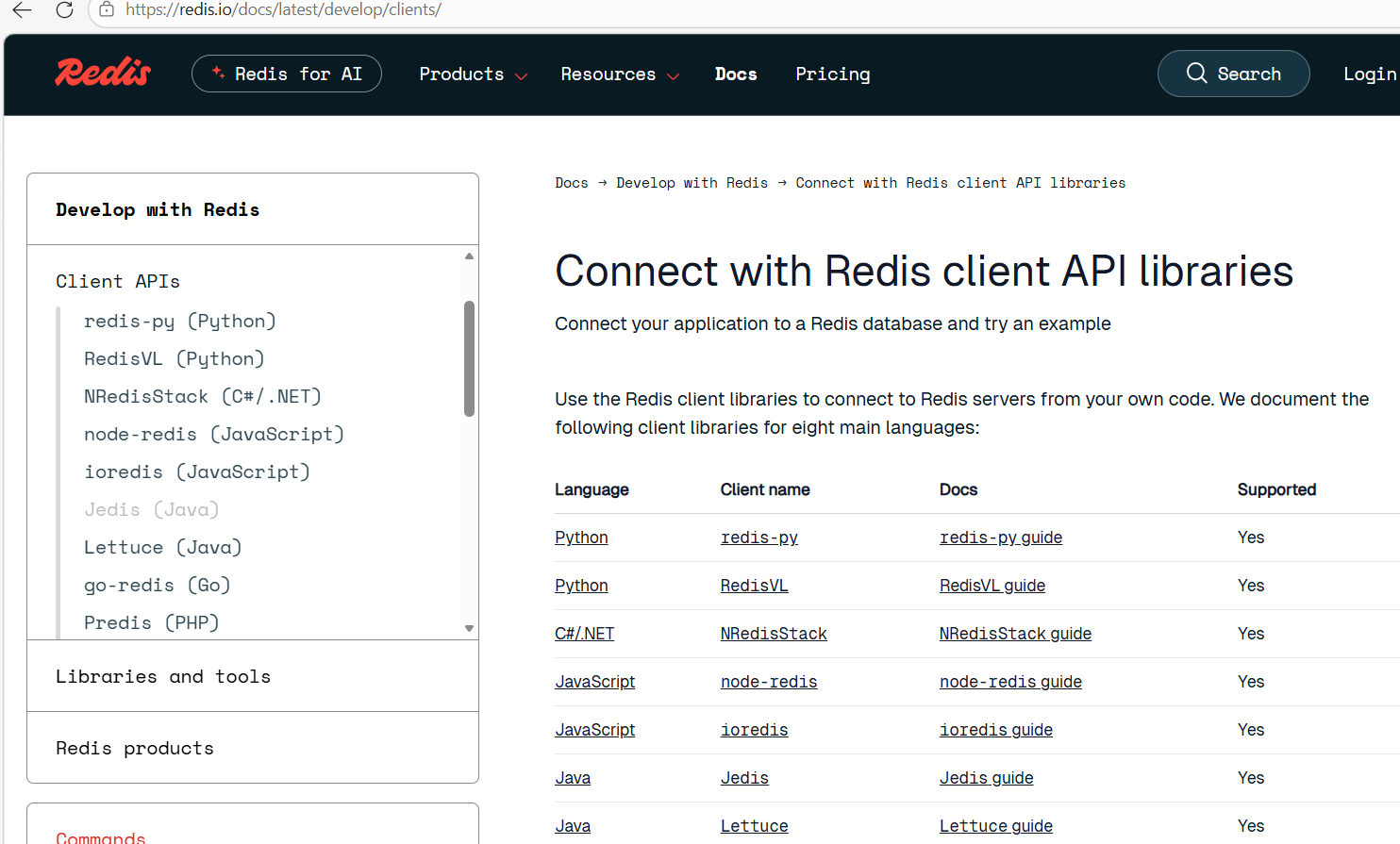Open the Jedis guide link
Viewport: 1400px width, 844px height.
point(986,778)
